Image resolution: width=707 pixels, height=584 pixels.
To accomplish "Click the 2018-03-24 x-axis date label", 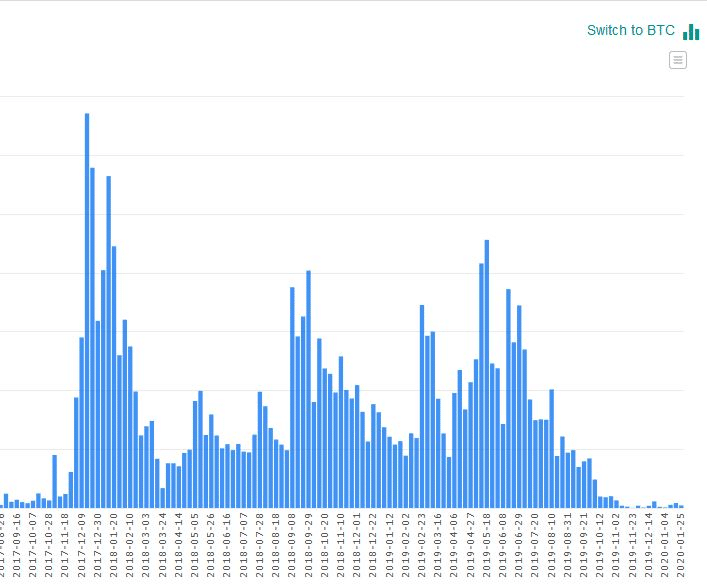I will (163, 545).
